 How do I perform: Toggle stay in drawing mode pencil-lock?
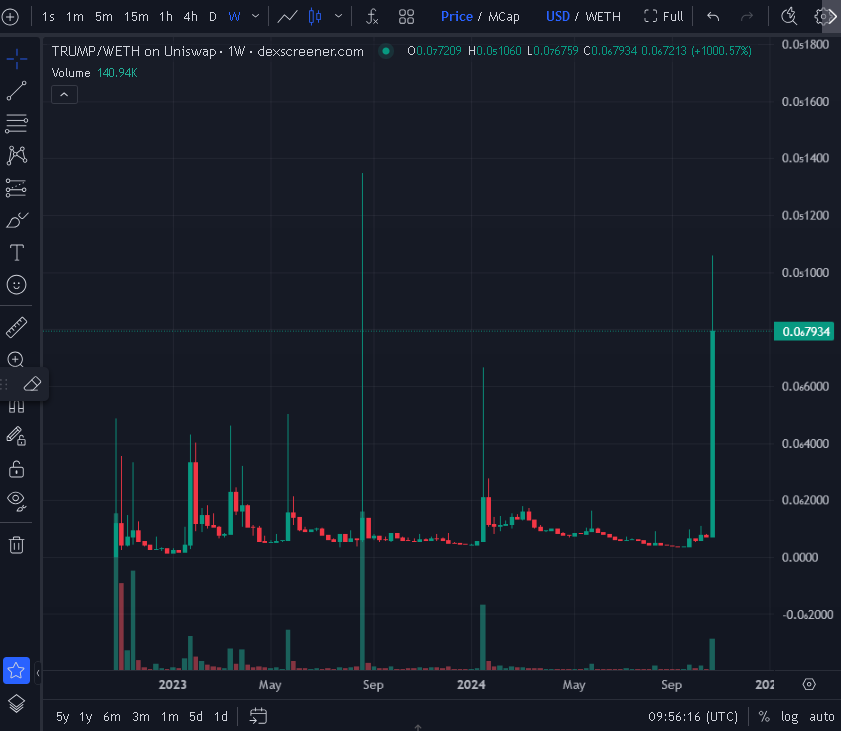[x=17, y=436]
